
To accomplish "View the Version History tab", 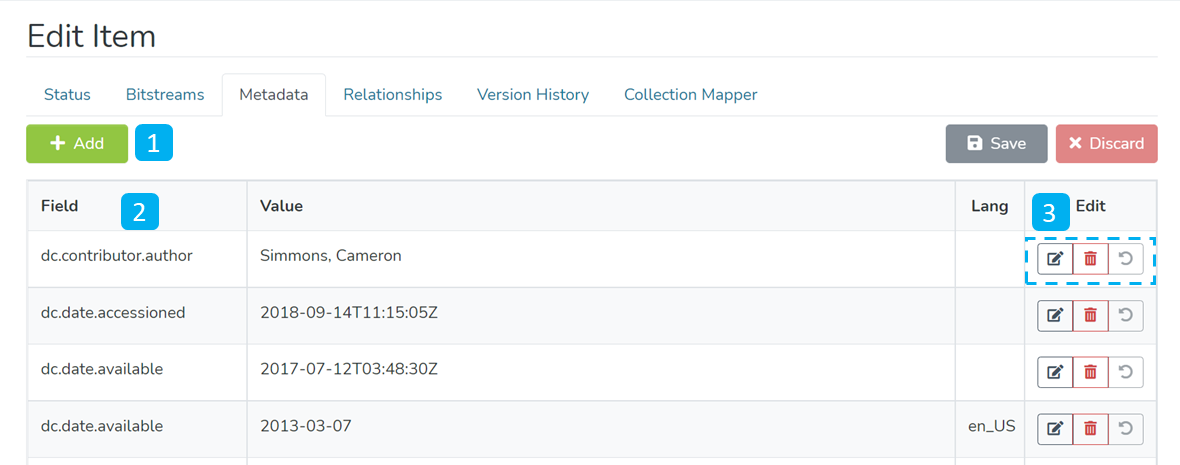I will (x=533, y=95).
